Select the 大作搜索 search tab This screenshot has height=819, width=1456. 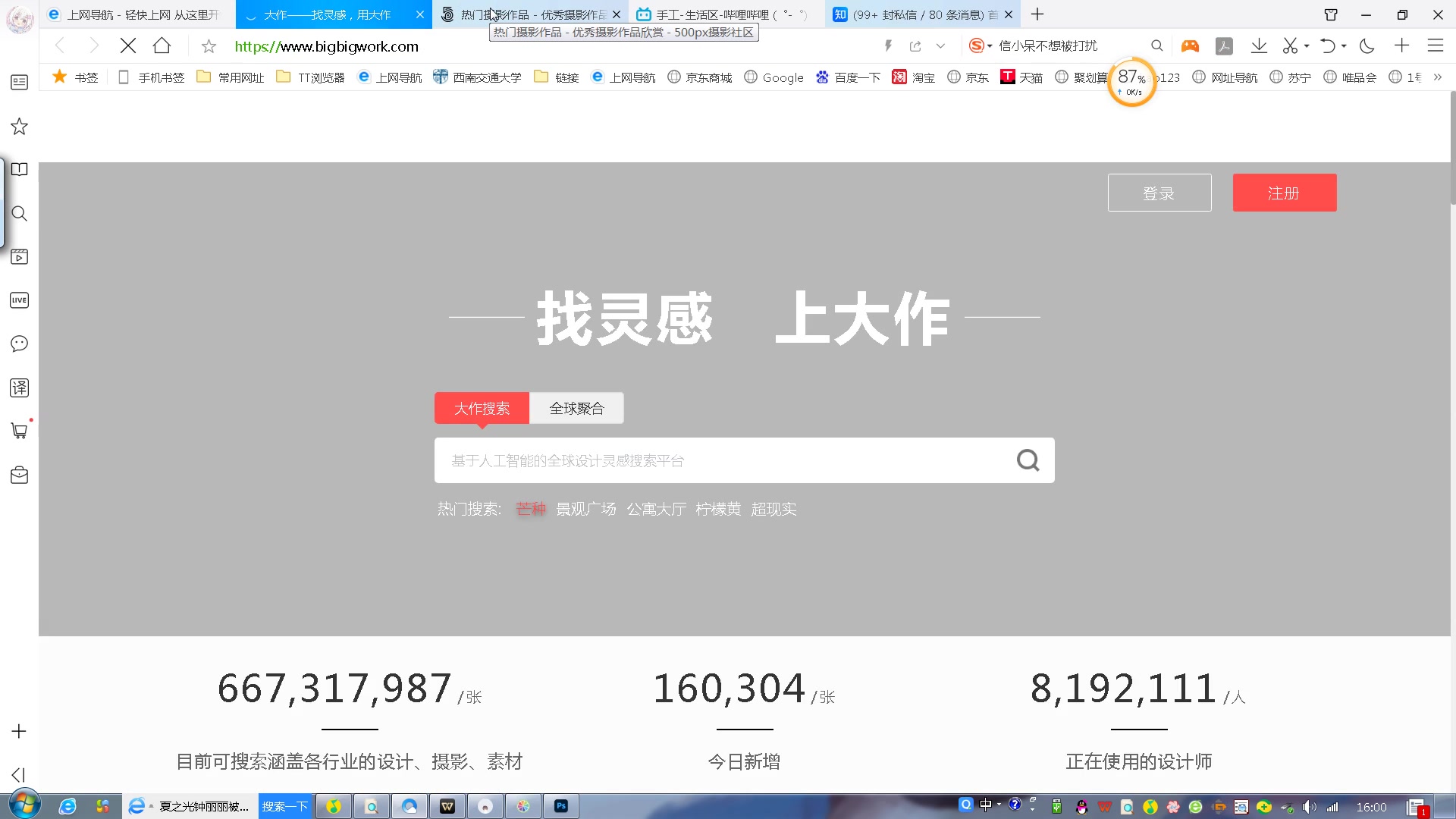pos(482,408)
